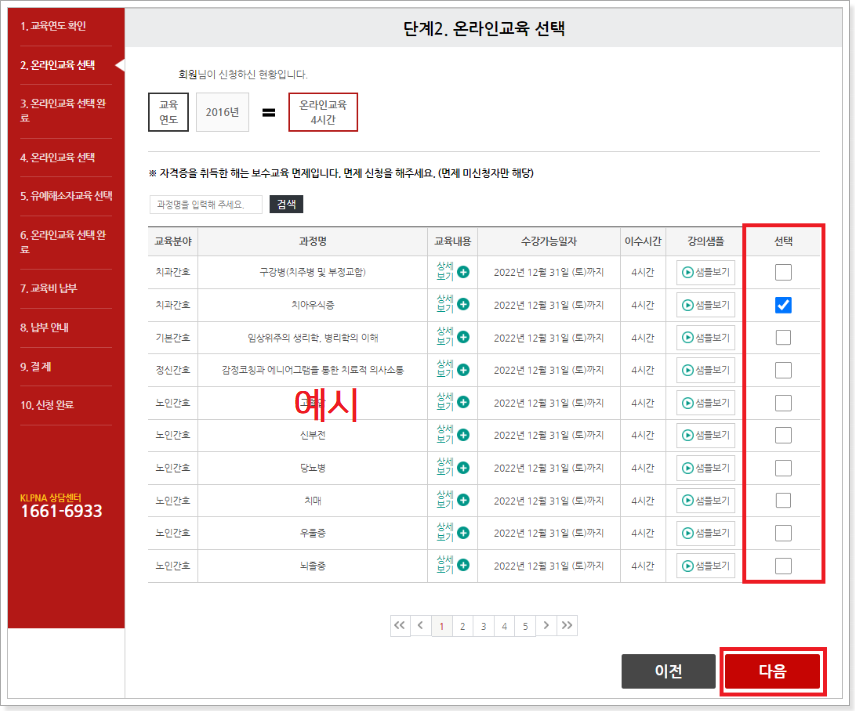This screenshot has width=855, height=711.
Task: Select the 치매 course checkbox
Action: (x=783, y=500)
